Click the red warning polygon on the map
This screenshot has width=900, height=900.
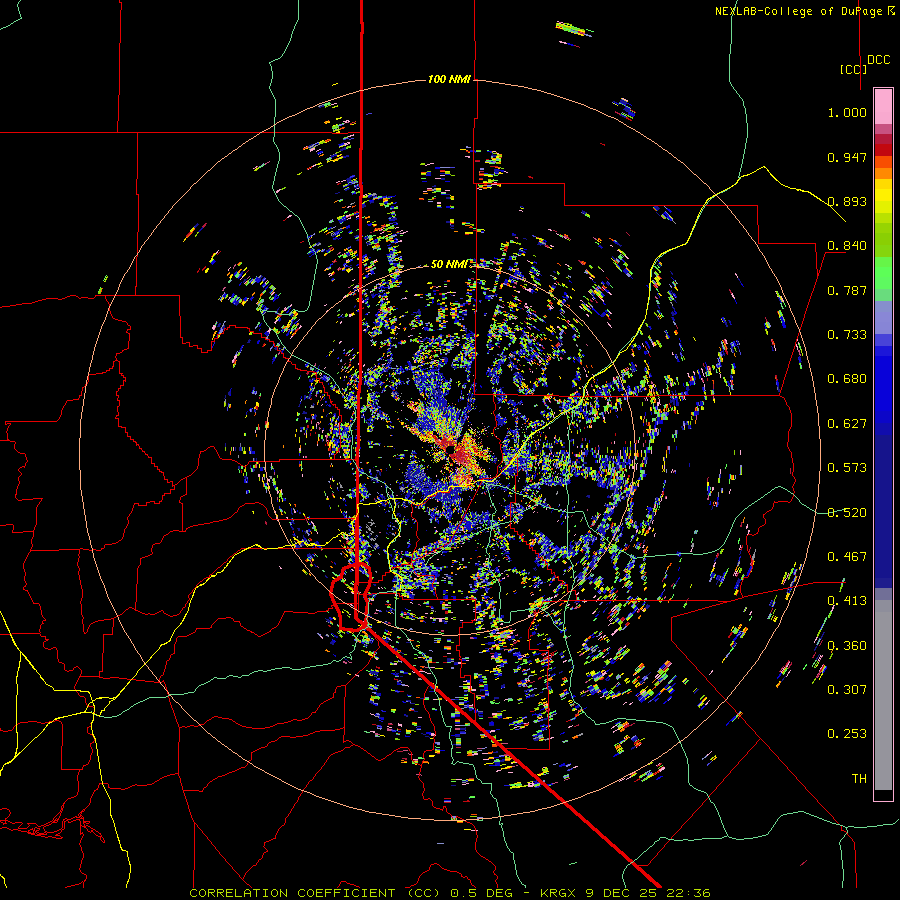351,597
